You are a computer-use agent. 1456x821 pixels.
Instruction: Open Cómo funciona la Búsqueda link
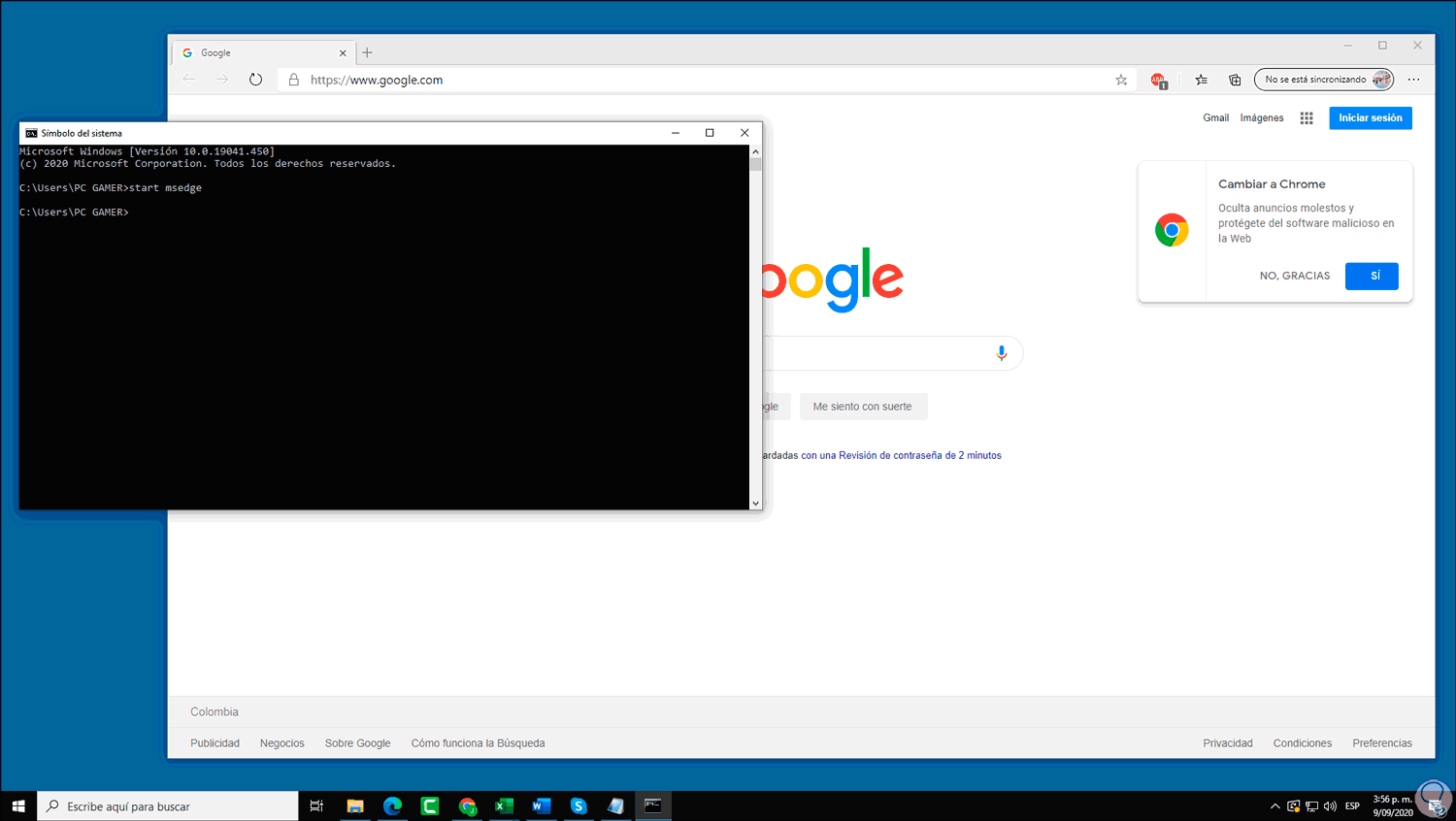[x=478, y=743]
